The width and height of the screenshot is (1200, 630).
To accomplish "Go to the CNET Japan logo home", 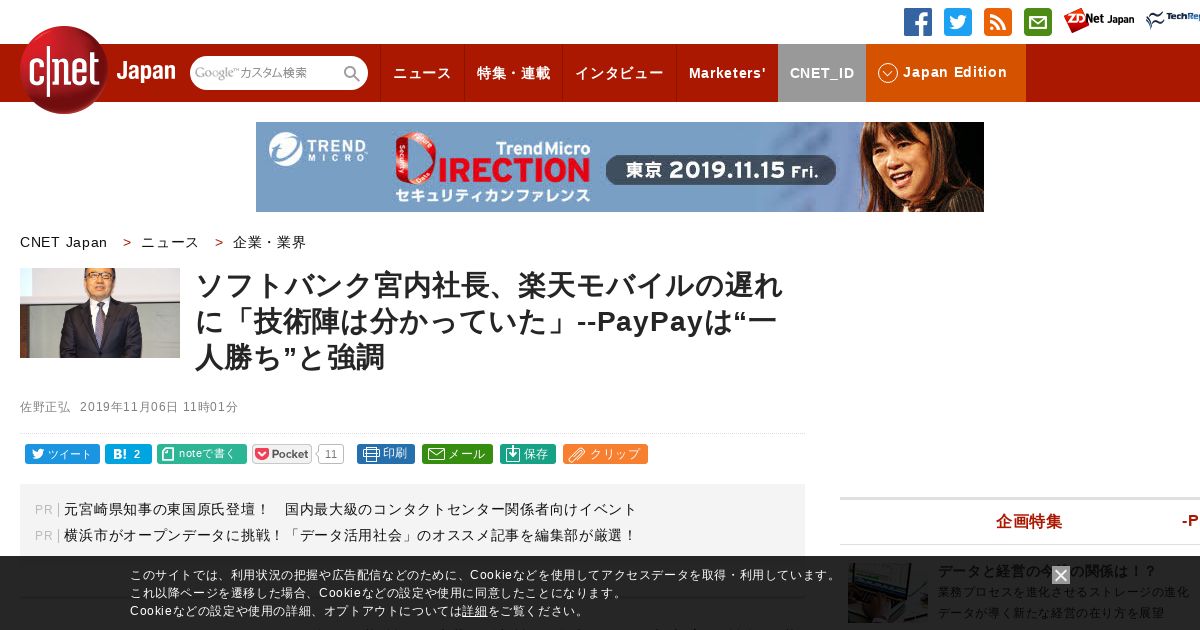I will [97, 70].
